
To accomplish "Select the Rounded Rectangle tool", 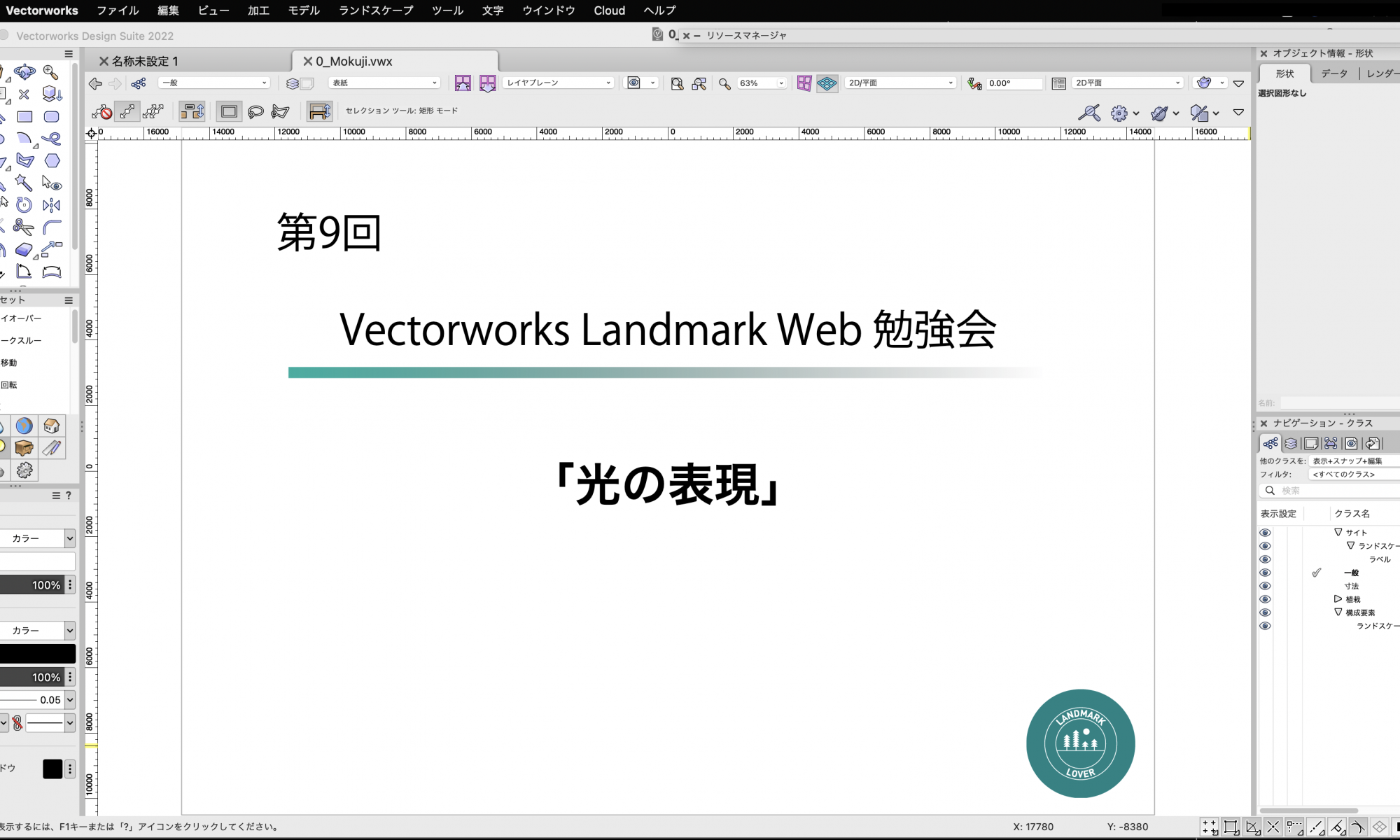I will tap(52, 117).
